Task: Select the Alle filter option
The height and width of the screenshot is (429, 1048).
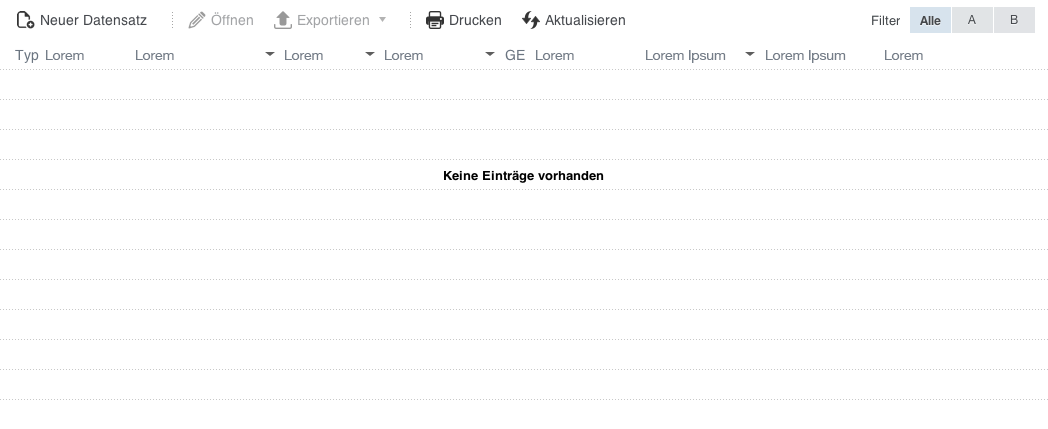Action: 930,20
